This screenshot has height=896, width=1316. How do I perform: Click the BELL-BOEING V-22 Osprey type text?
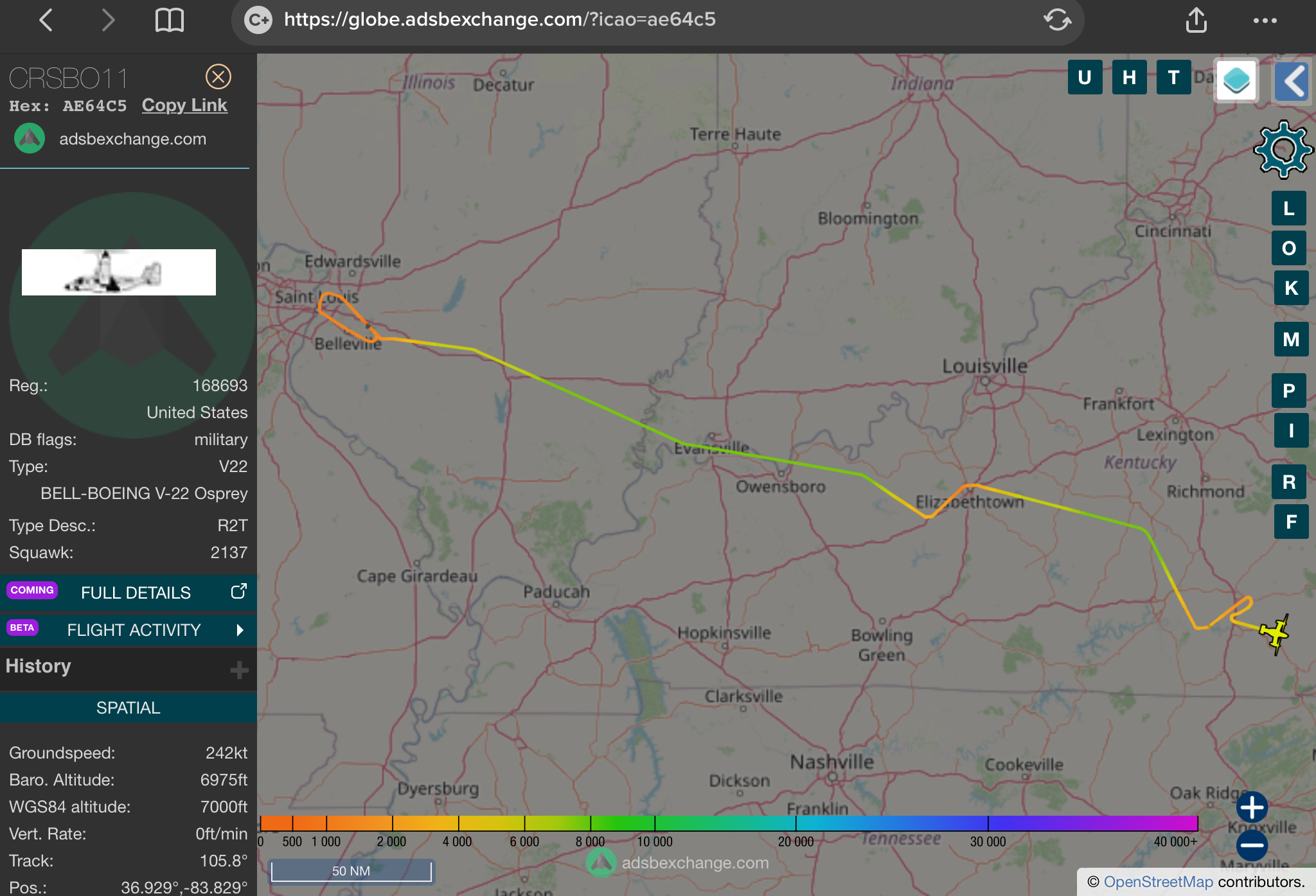pyautogui.click(x=144, y=493)
